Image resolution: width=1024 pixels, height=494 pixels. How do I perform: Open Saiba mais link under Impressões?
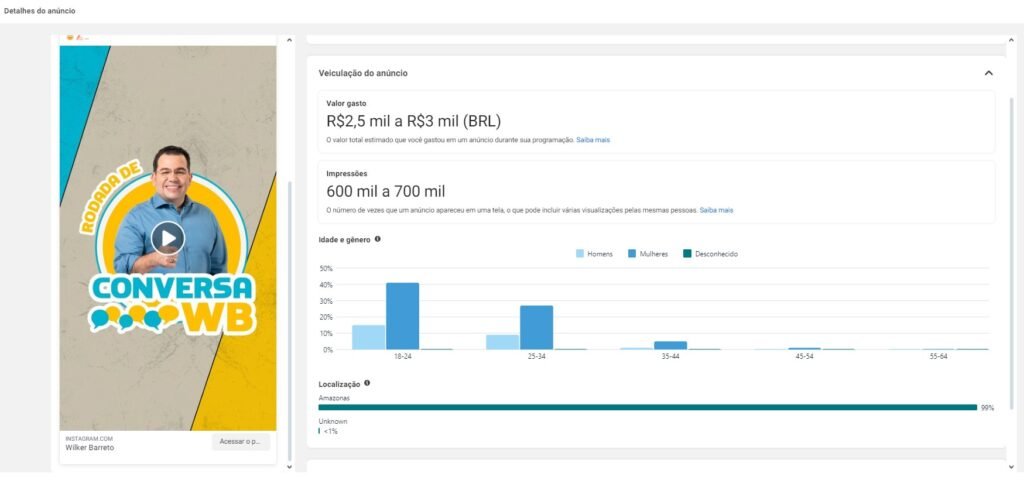716,210
